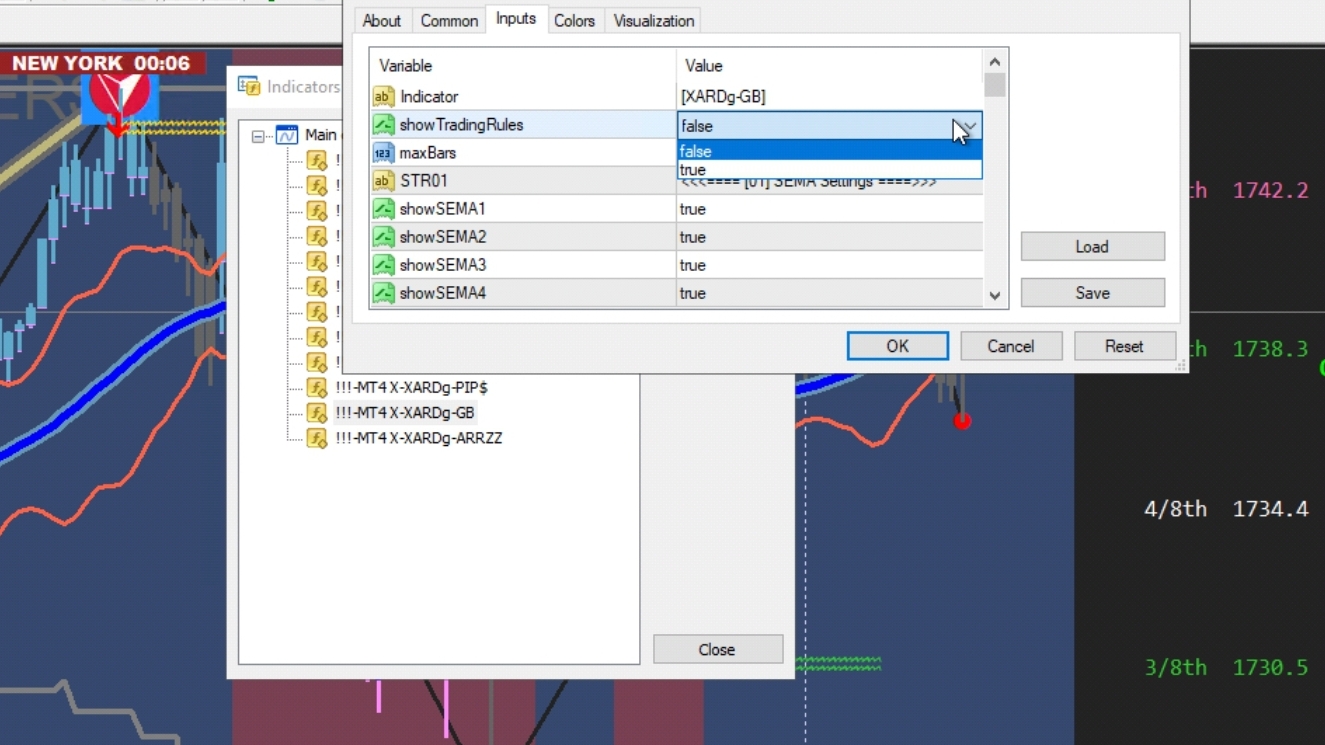Click the showTradingRules boolean icon
Screen dimensions: 1325x745
383,125
